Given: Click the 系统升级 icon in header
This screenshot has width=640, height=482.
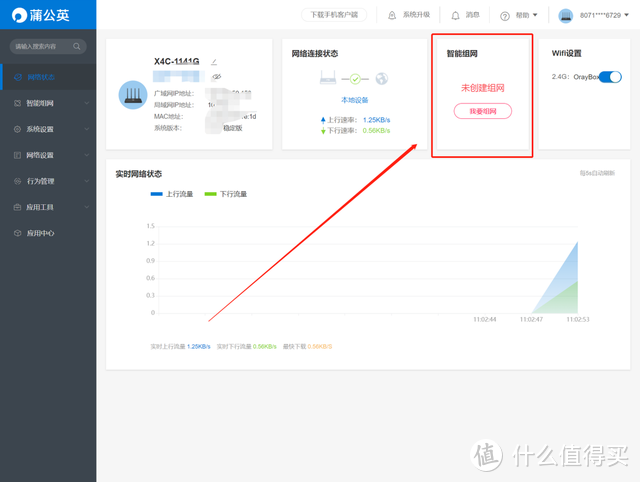Looking at the screenshot, I should point(392,16).
